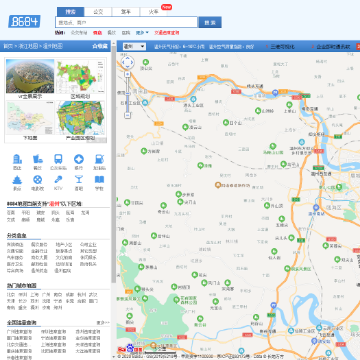Open the school open-book icon
Image resolution: width=360 pixels, height=360 pixels.
pos(99,180)
